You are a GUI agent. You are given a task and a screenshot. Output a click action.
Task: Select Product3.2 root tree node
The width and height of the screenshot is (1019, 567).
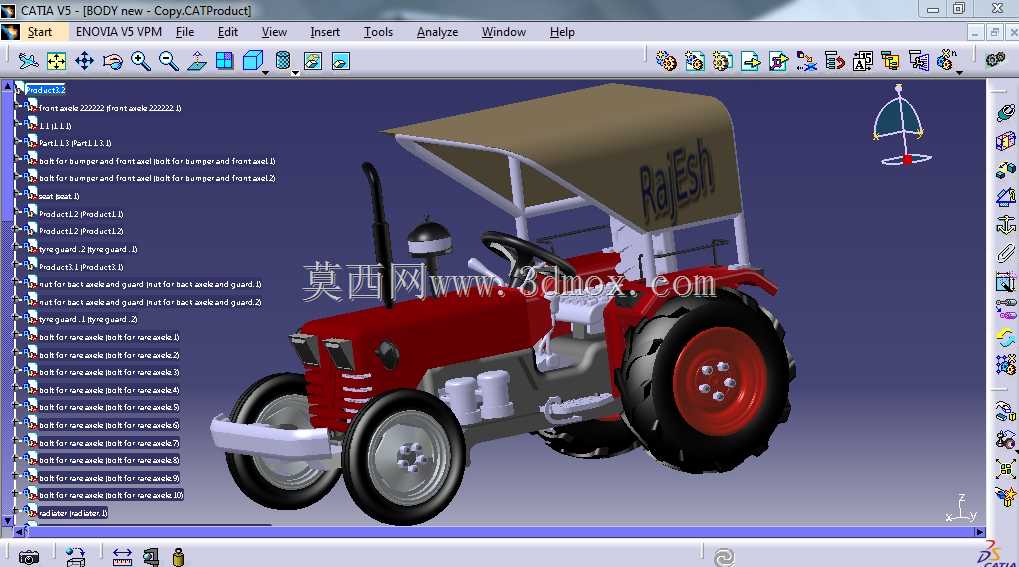pyautogui.click(x=45, y=90)
